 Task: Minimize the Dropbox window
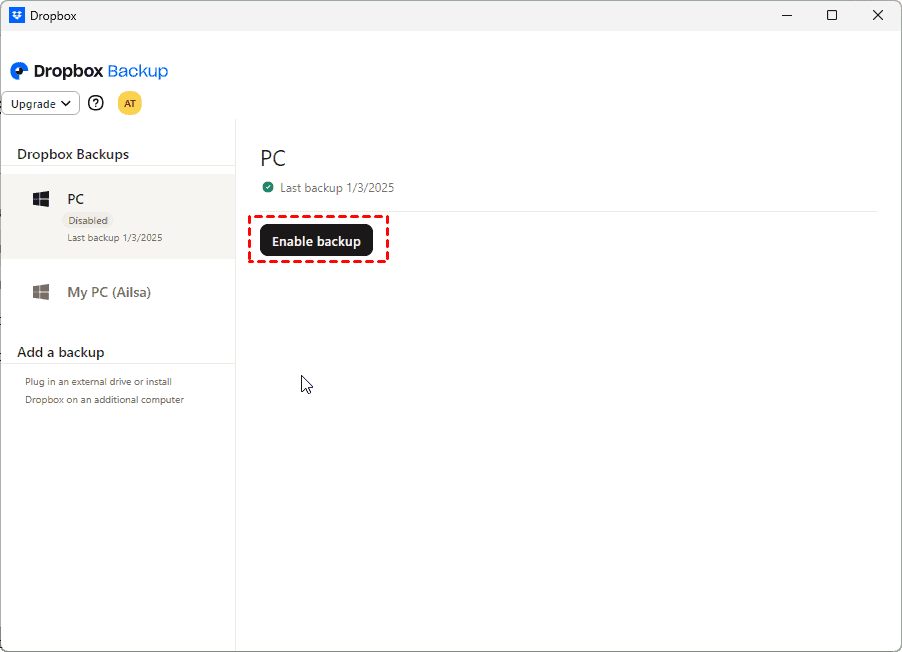coord(787,16)
